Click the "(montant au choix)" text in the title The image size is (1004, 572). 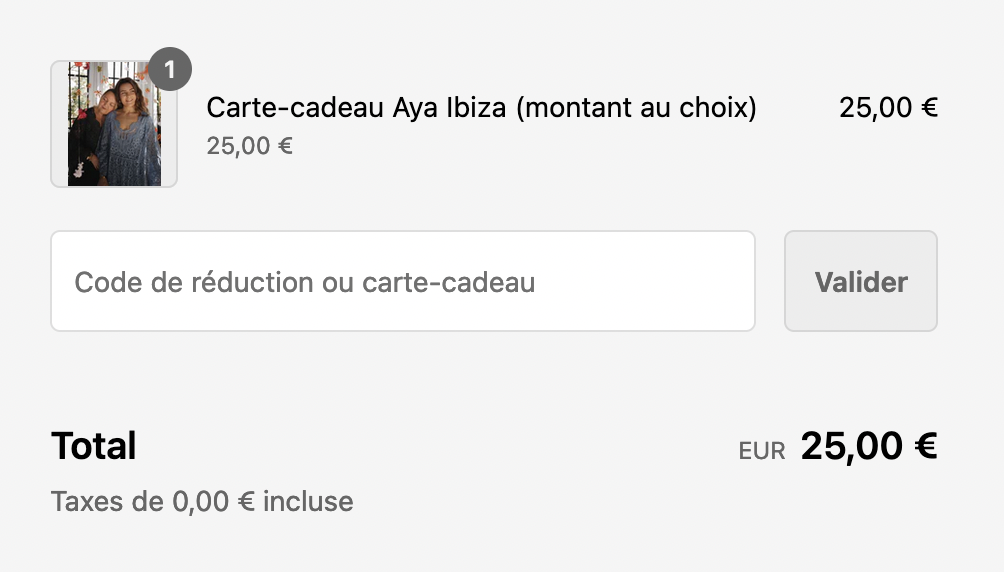636,108
